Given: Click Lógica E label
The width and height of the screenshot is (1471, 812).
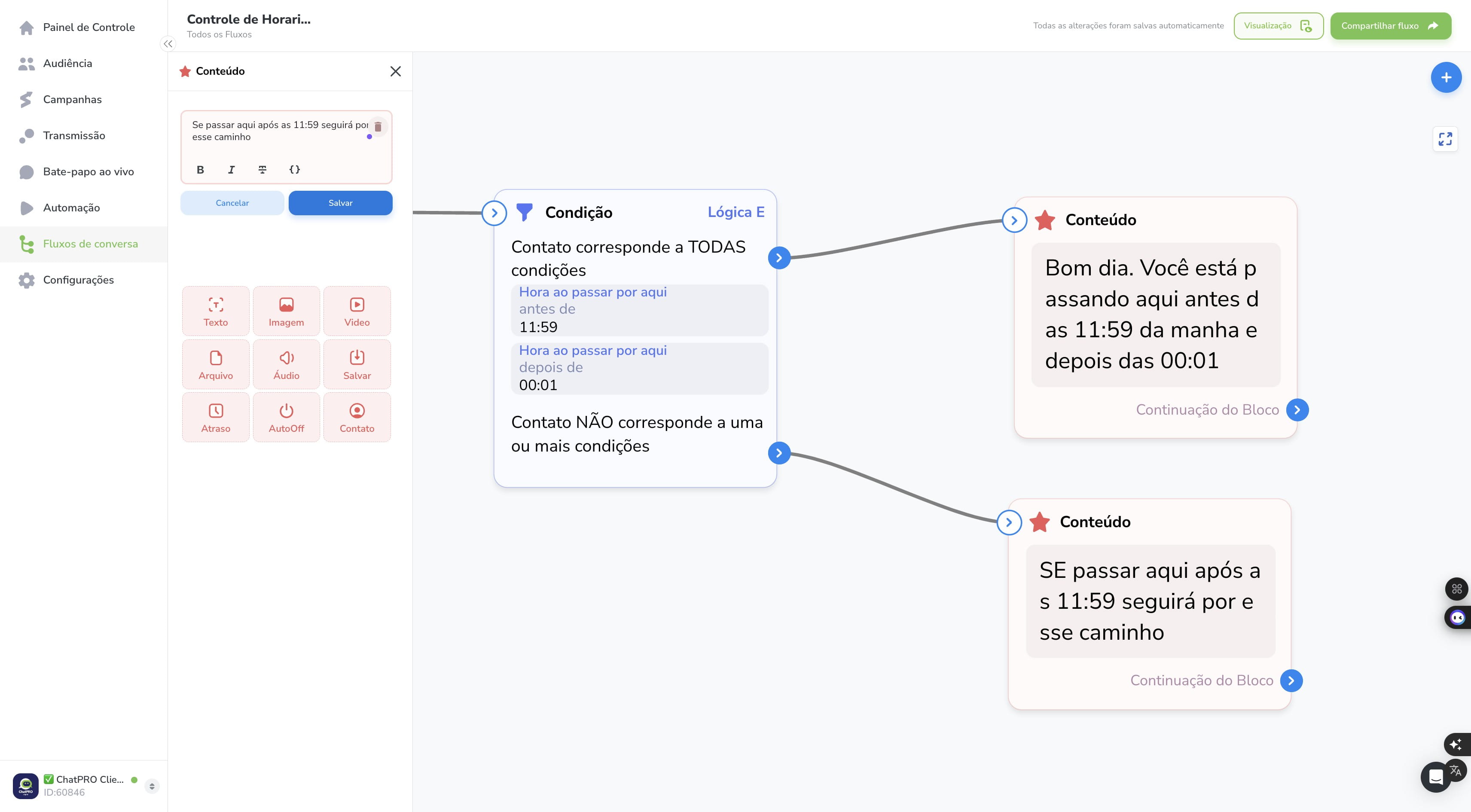Looking at the screenshot, I should 735,212.
